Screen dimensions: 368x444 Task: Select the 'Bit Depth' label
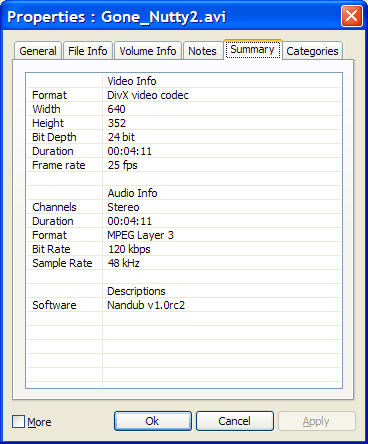point(54,137)
